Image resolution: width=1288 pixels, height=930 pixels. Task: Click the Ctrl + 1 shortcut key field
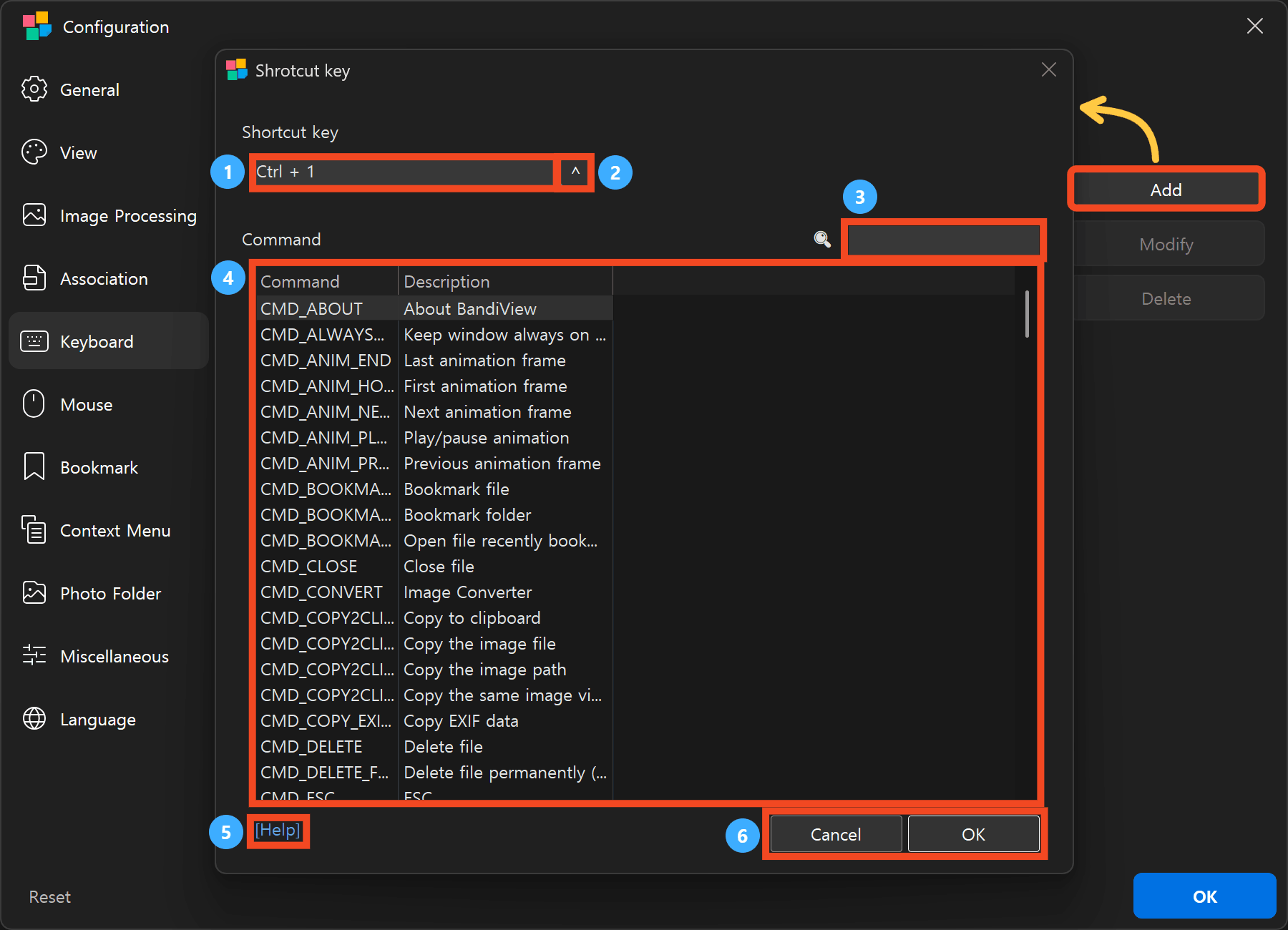pos(404,172)
